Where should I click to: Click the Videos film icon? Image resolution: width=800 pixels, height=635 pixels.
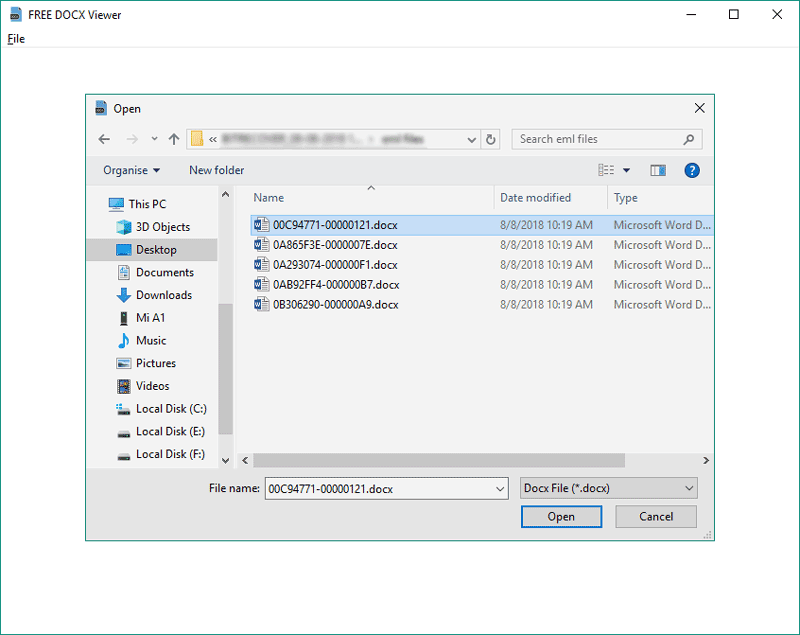click(x=123, y=386)
